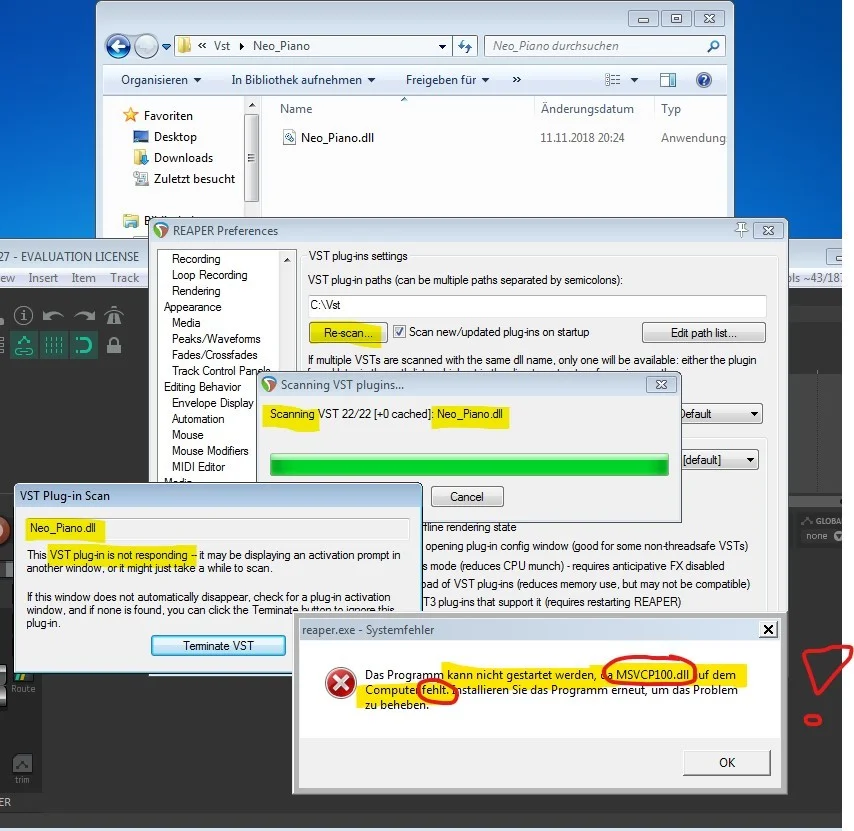The width and height of the screenshot is (854, 831).
Task: Sort files by the Name column
Action: [296, 109]
